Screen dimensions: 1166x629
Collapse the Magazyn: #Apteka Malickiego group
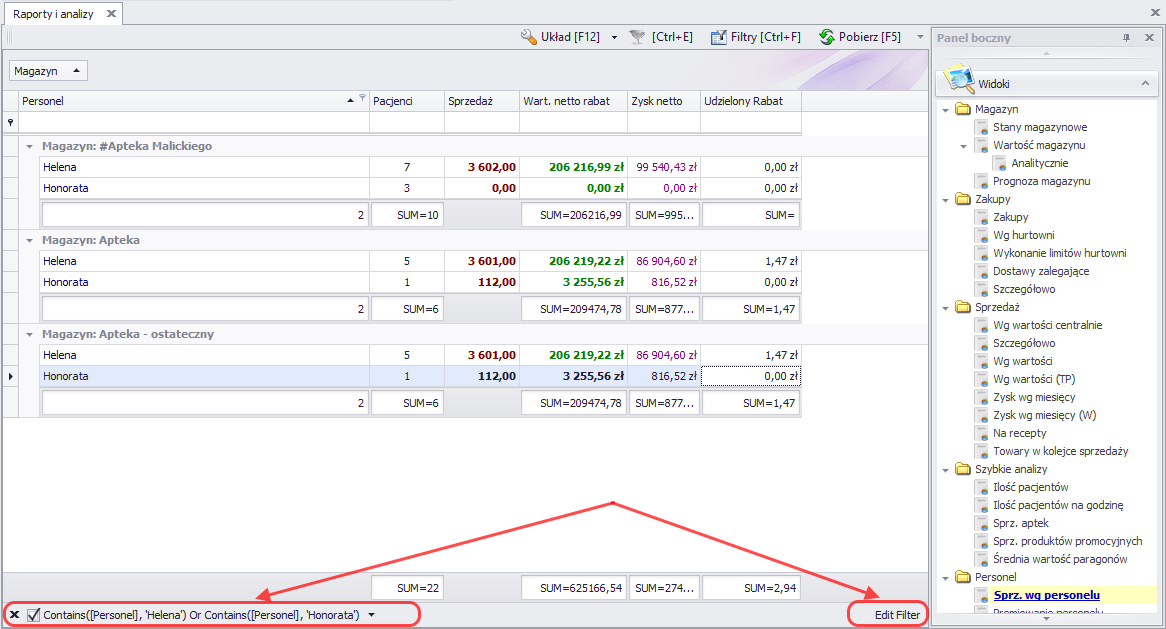30,146
